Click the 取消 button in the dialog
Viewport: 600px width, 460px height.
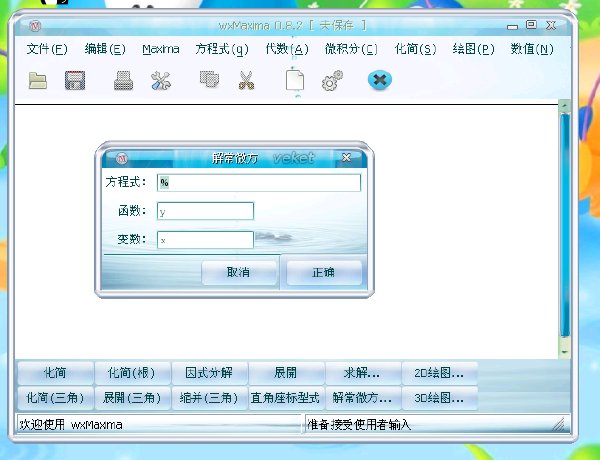(238, 272)
